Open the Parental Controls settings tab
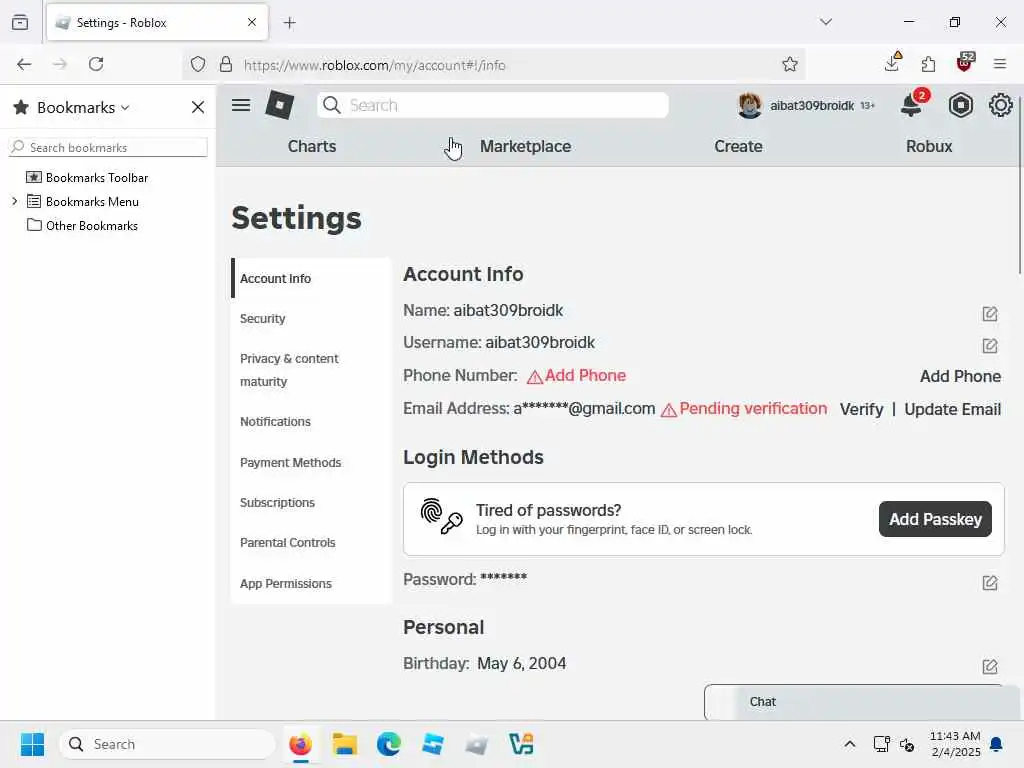This screenshot has width=1024, height=768. 311,543
